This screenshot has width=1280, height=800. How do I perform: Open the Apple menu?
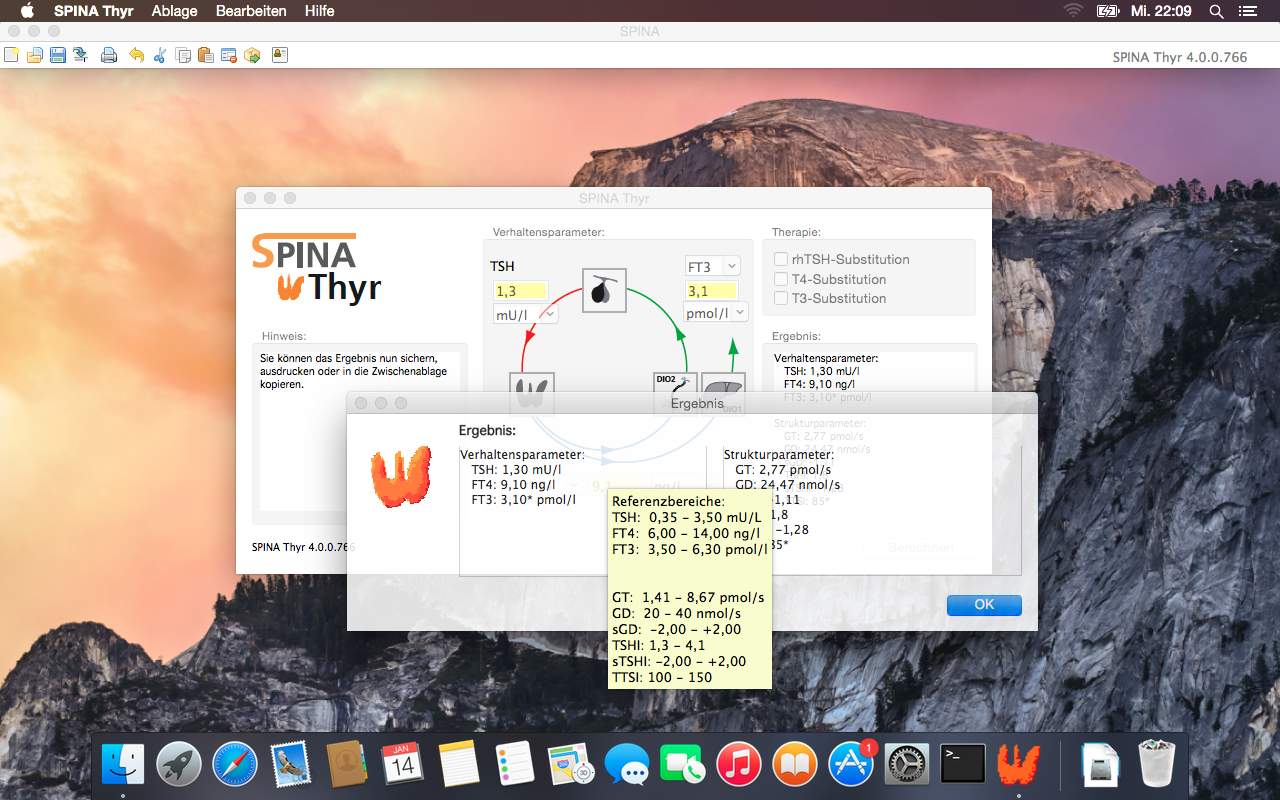27,11
